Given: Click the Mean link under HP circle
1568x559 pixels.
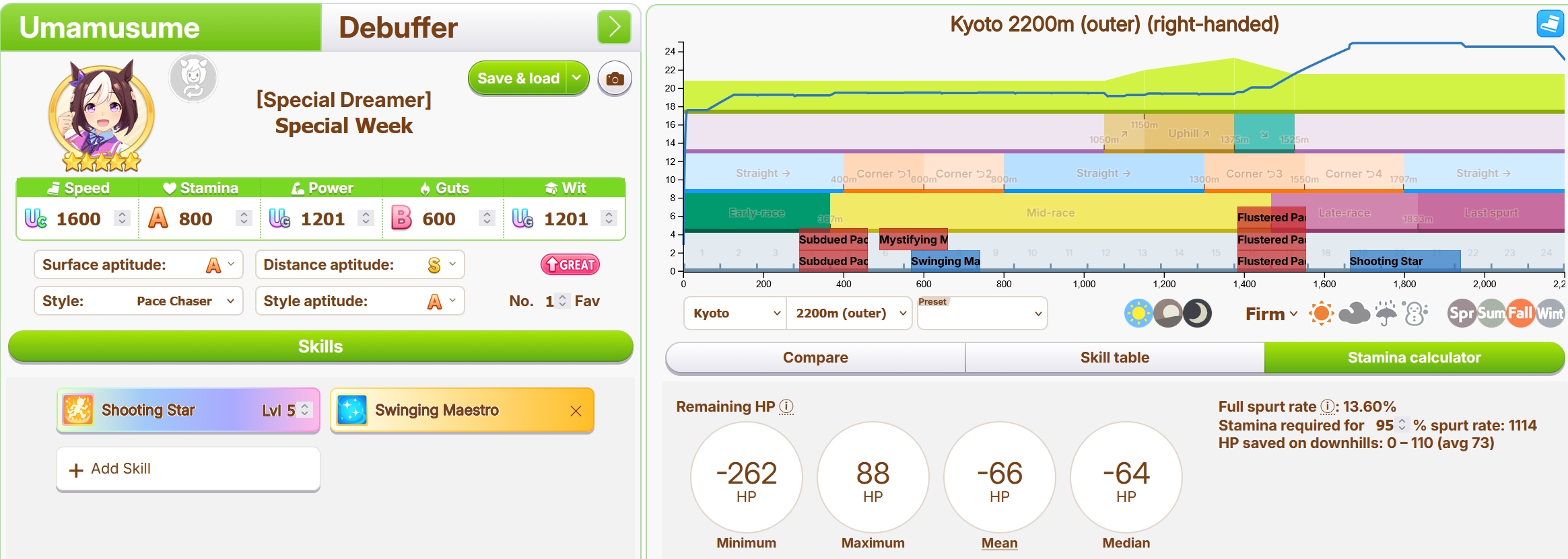Looking at the screenshot, I should [x=999, y=543].
